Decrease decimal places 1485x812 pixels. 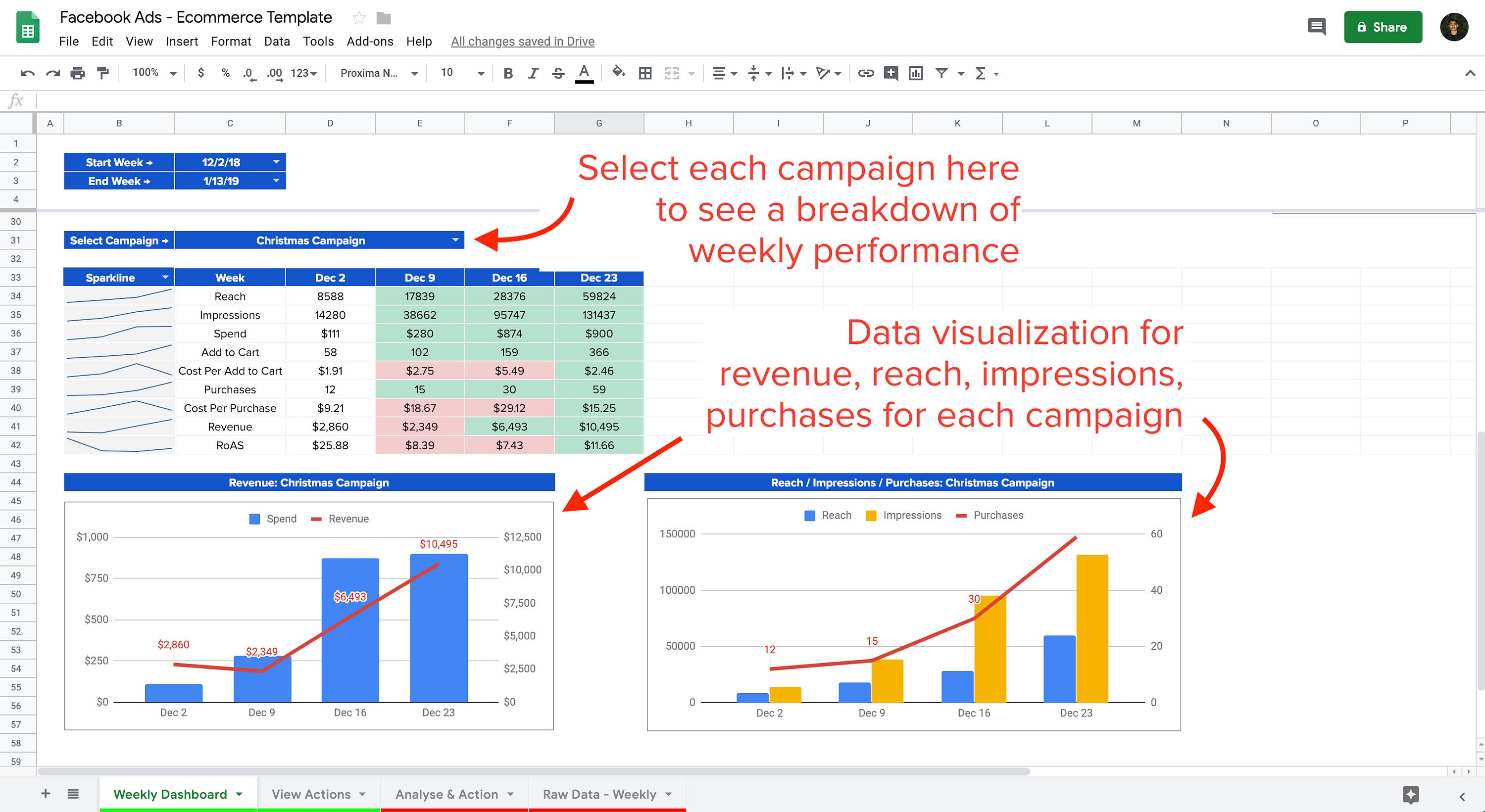[249, 74]
